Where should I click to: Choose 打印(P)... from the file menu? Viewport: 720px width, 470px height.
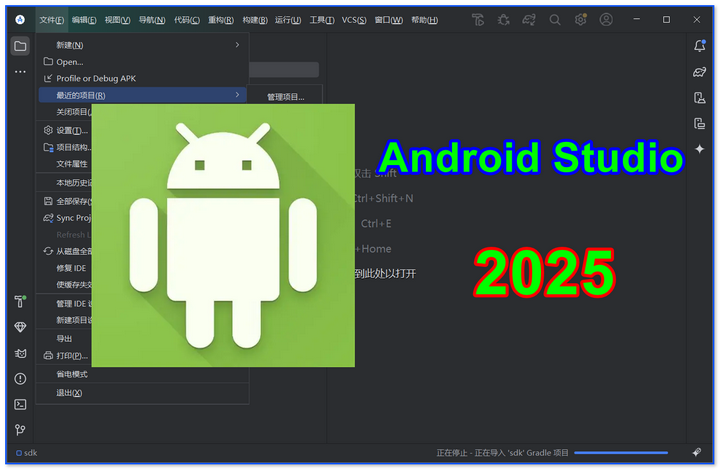(65, 356)
